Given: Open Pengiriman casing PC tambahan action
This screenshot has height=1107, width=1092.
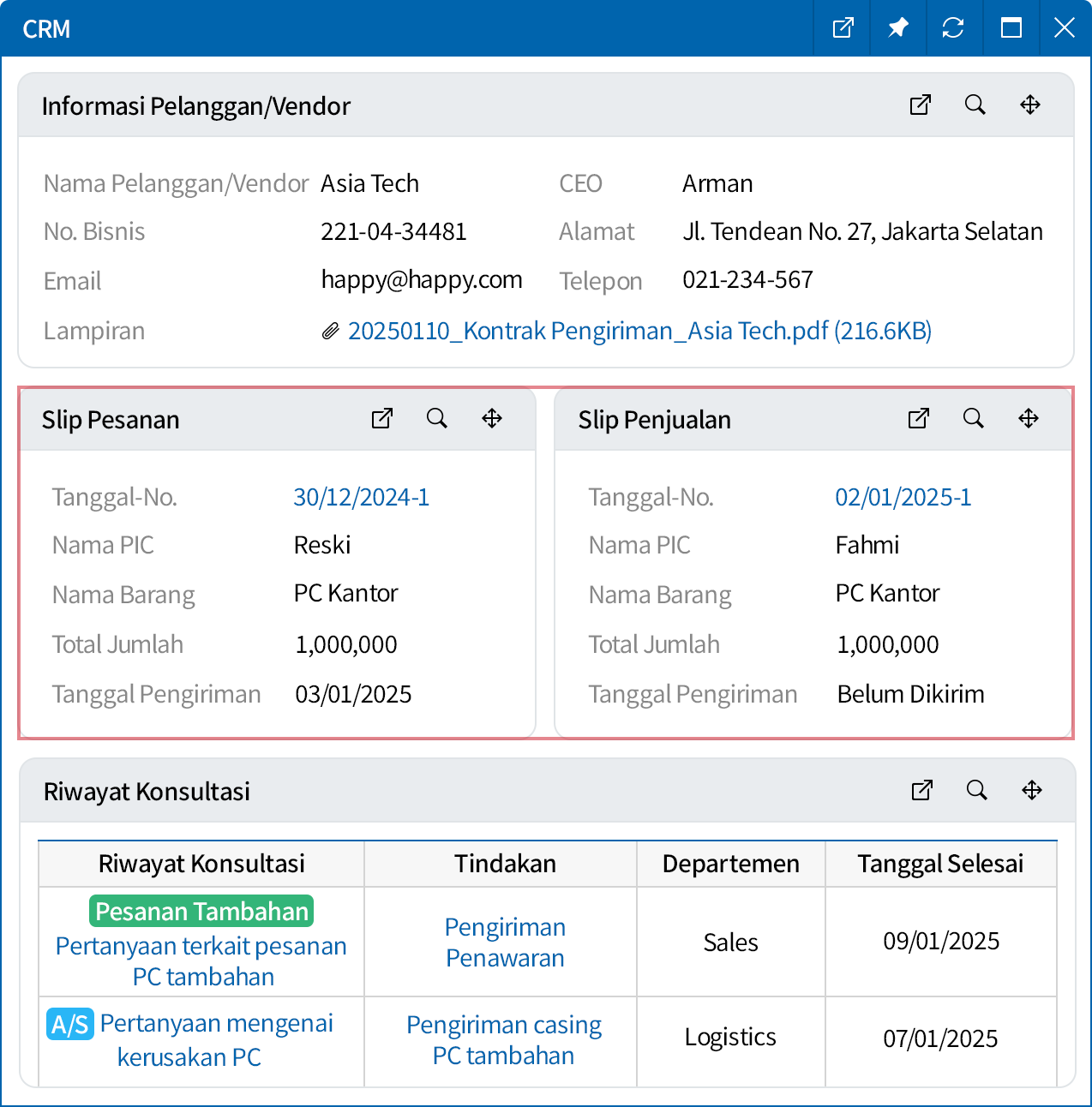Looking at the screenshot, I should 504,1040.
